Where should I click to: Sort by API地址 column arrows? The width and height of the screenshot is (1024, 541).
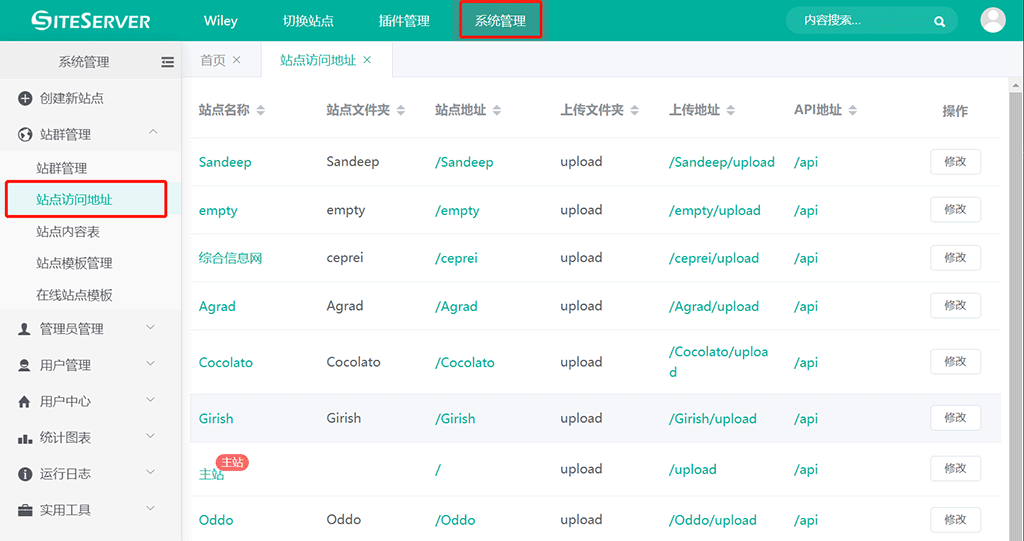(x=853, y=110)
